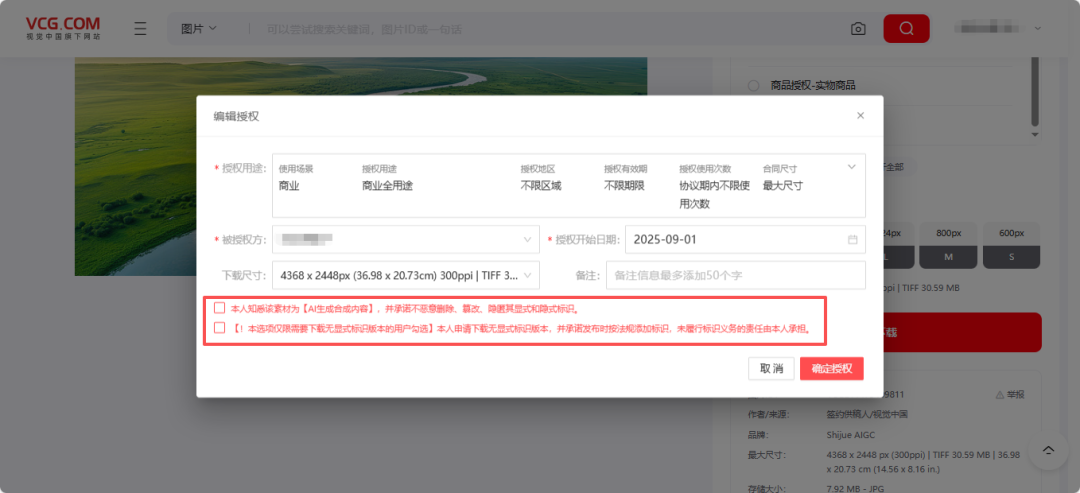Expand the 授权用途 selection chevron
Screen dimensions: 1080x493
coord(851,167)
